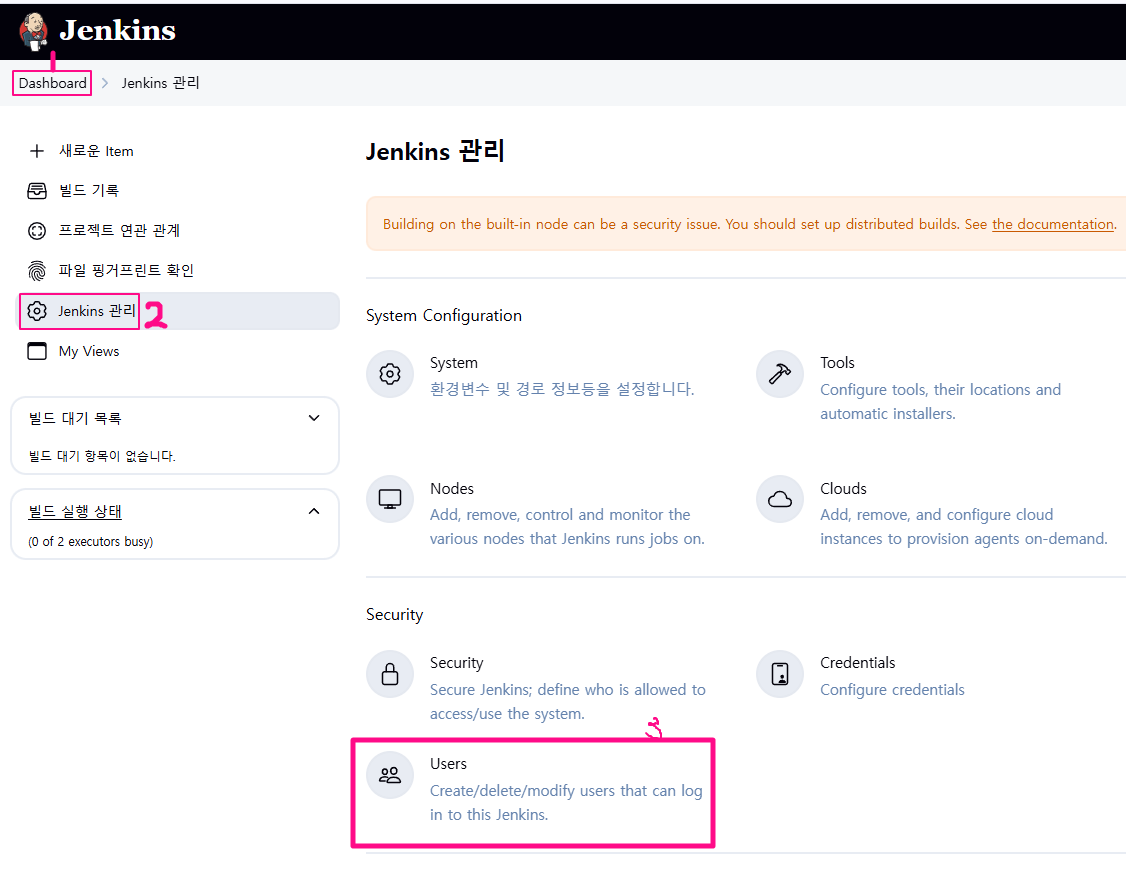
Task: Click the 빌드 대기 목록 heading
Action: tap(75, 419)
